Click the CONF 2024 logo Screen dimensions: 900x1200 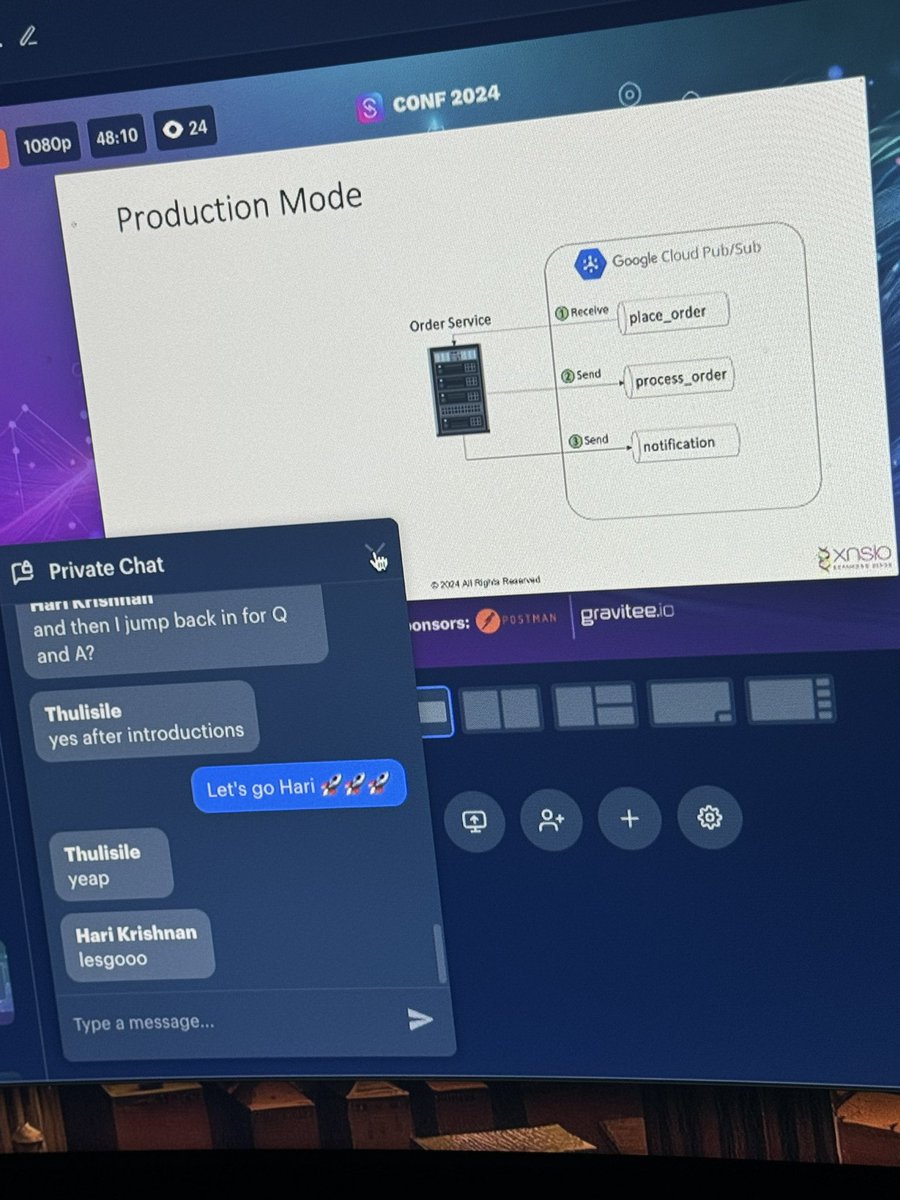[427, 103]
